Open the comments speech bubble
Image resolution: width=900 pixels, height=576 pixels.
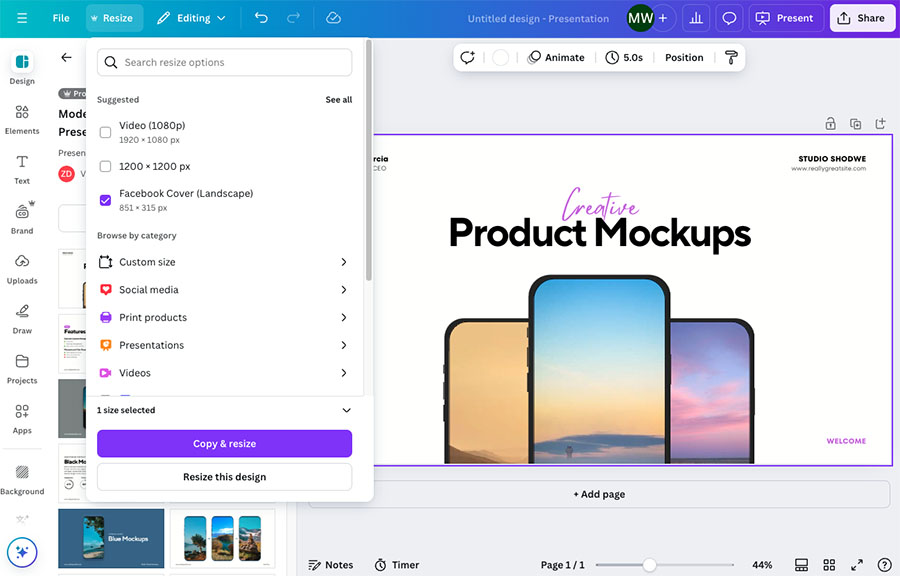729,18
